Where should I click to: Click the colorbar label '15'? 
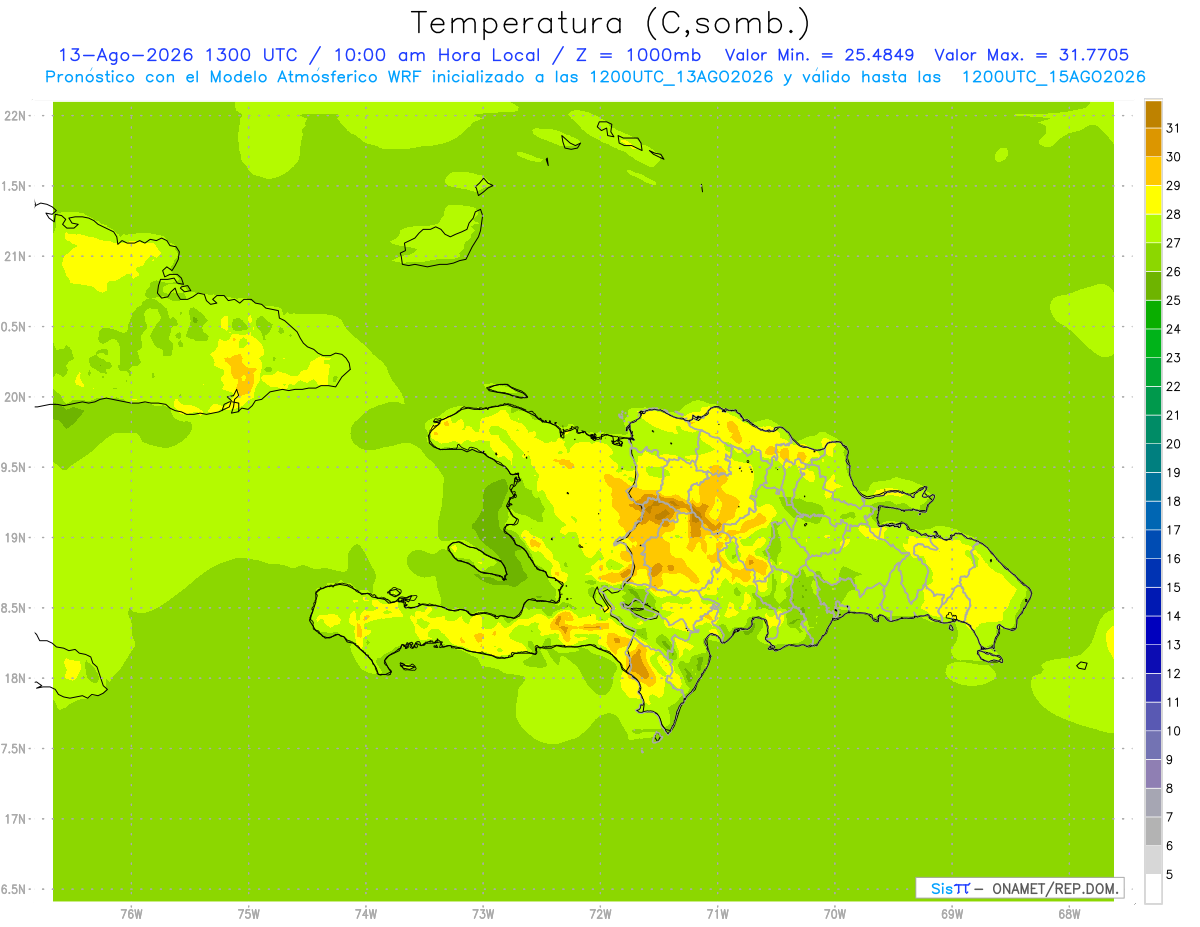pos(1174,587)
